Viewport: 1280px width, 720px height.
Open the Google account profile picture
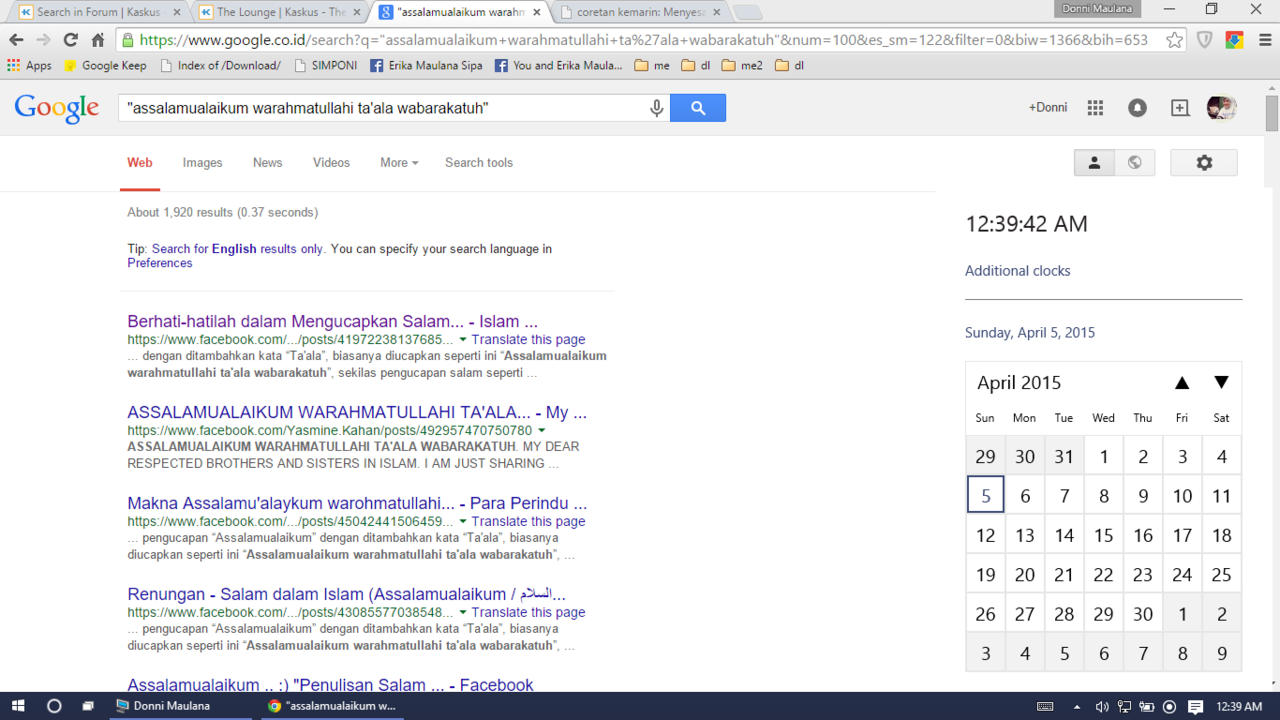pyautogui.click(x=1222, y=108)
